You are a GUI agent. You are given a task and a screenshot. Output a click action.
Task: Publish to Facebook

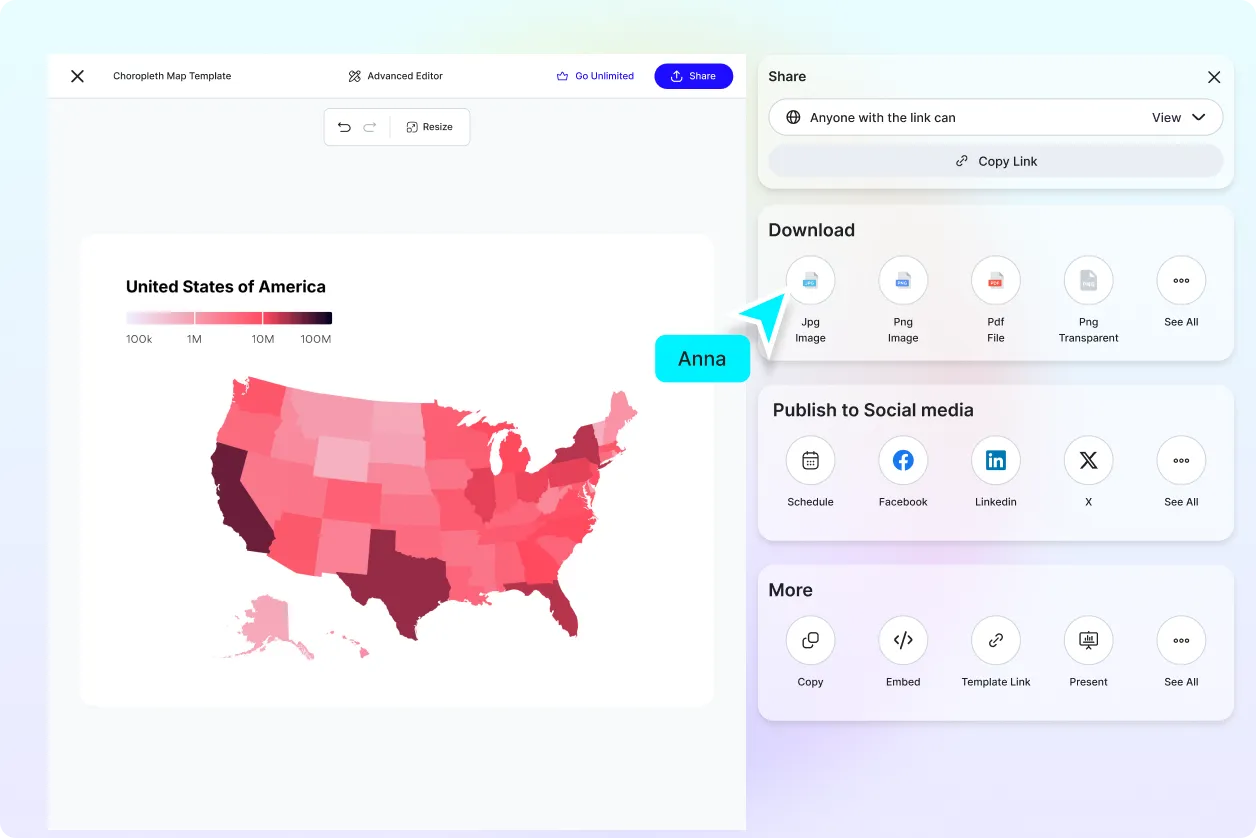(x=903, y=461)
